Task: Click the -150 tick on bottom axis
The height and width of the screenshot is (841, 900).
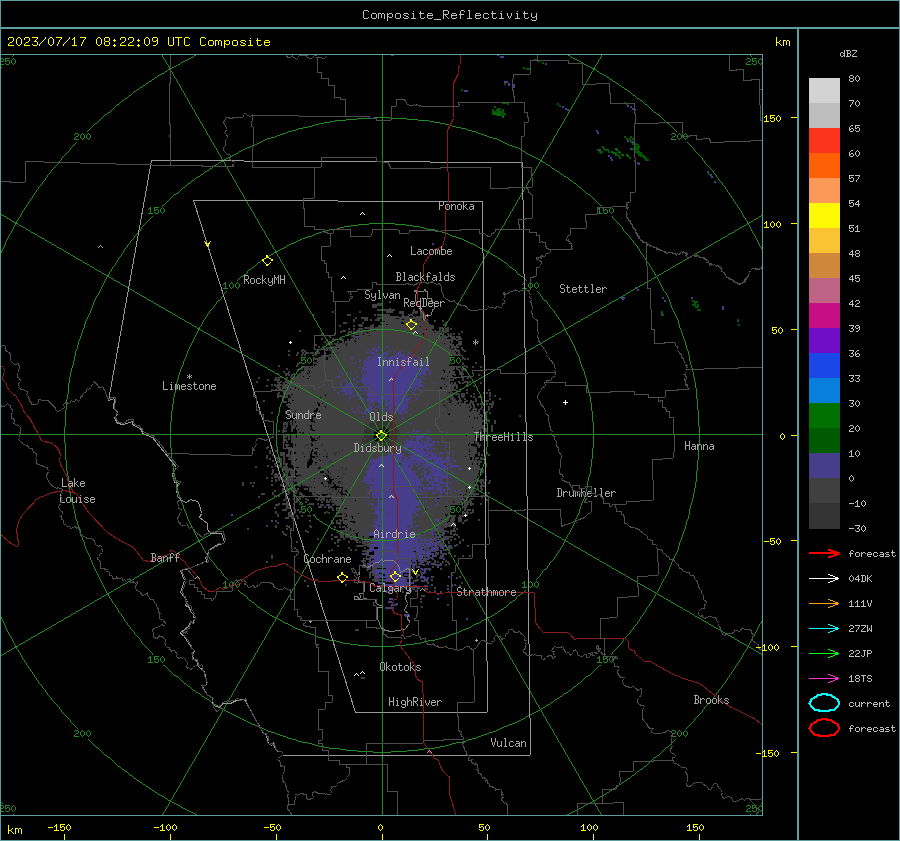Action: pyautogui.click(x=59, y=827)
